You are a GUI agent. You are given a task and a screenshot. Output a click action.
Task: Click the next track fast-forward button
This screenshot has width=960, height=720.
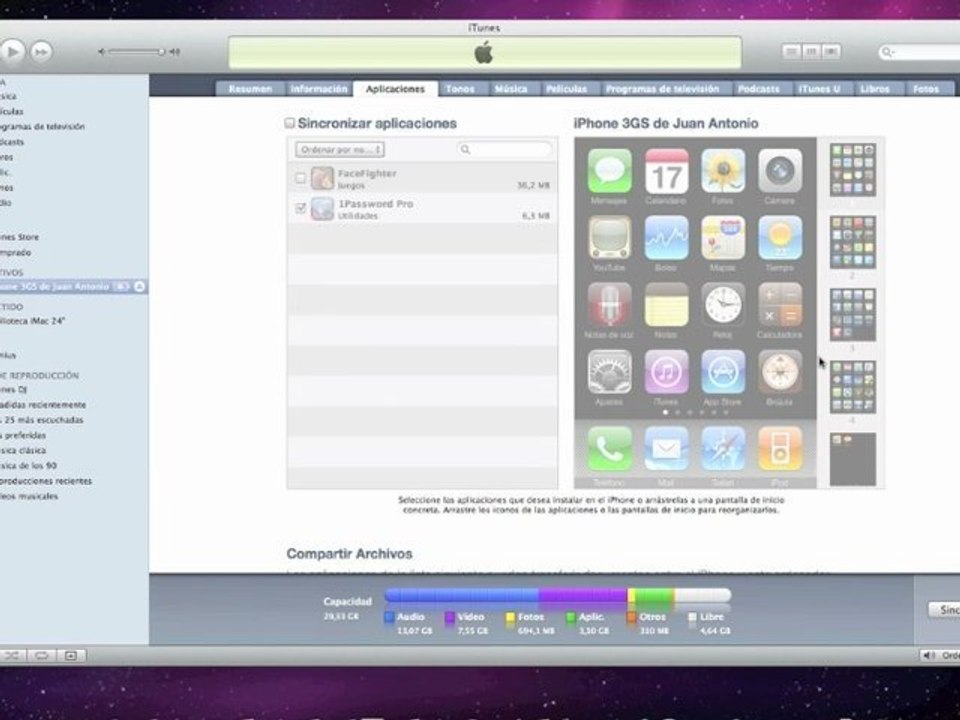tap(41, 52)
